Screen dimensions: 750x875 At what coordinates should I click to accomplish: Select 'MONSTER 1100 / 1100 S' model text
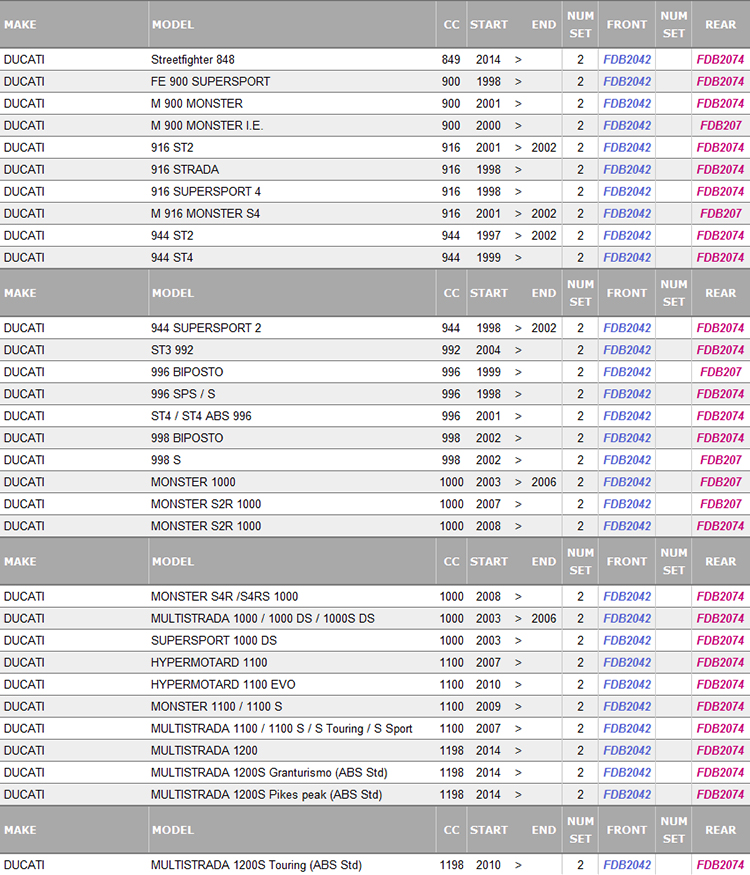[x=217, y=706]
